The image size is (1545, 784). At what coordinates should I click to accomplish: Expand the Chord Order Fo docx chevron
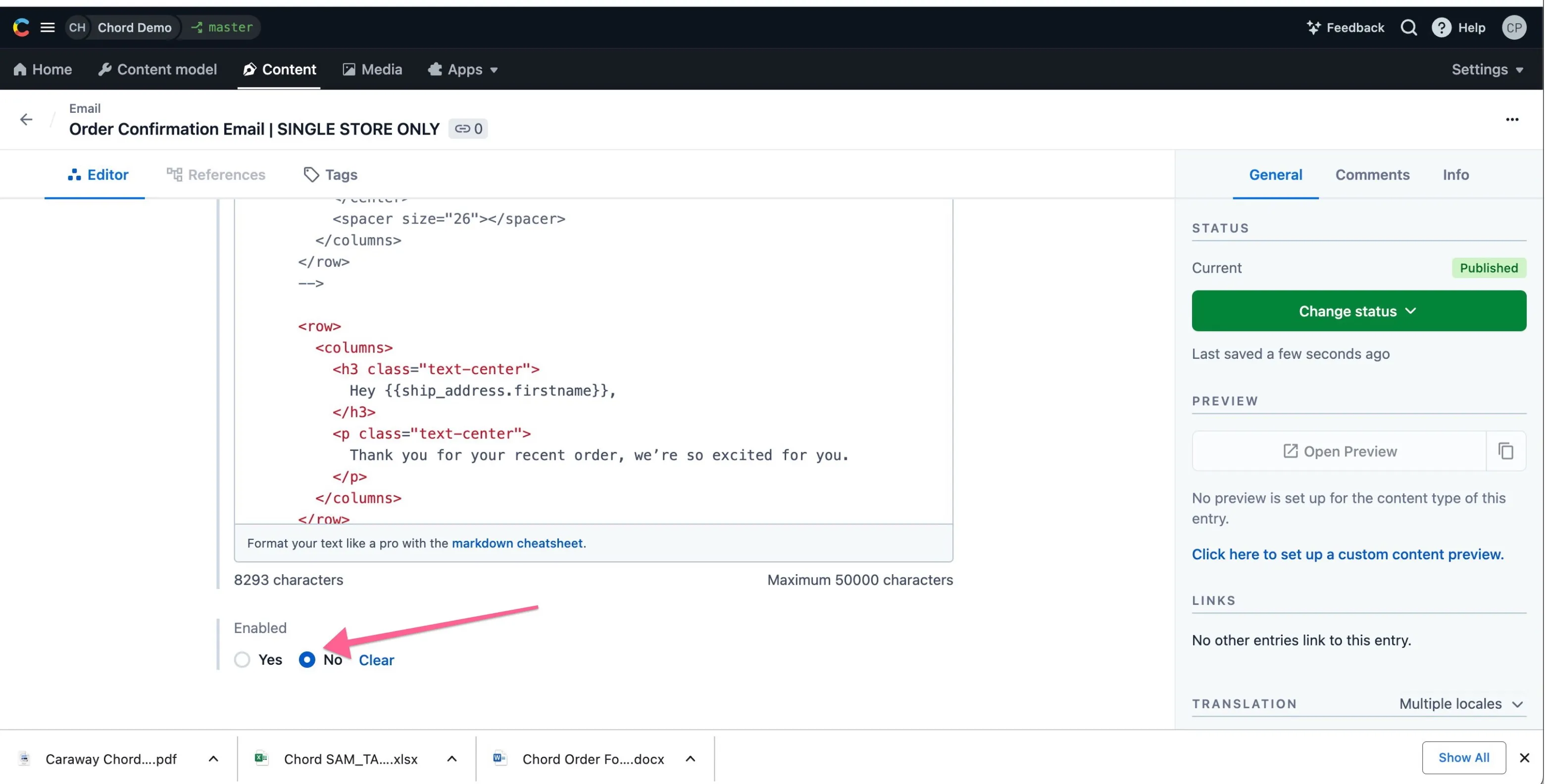point(691,758)
